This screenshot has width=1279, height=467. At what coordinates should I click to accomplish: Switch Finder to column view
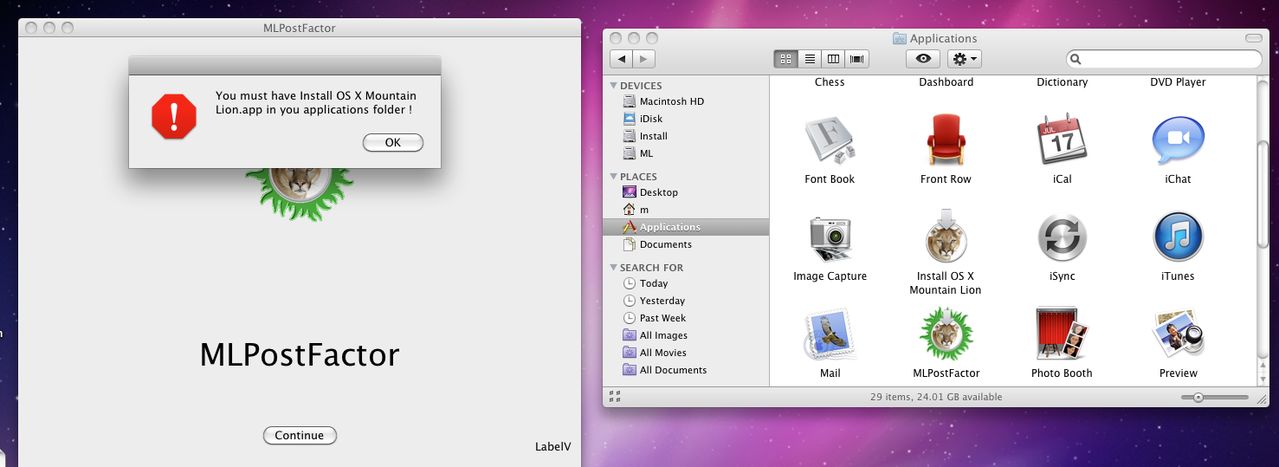coord(833,59)
